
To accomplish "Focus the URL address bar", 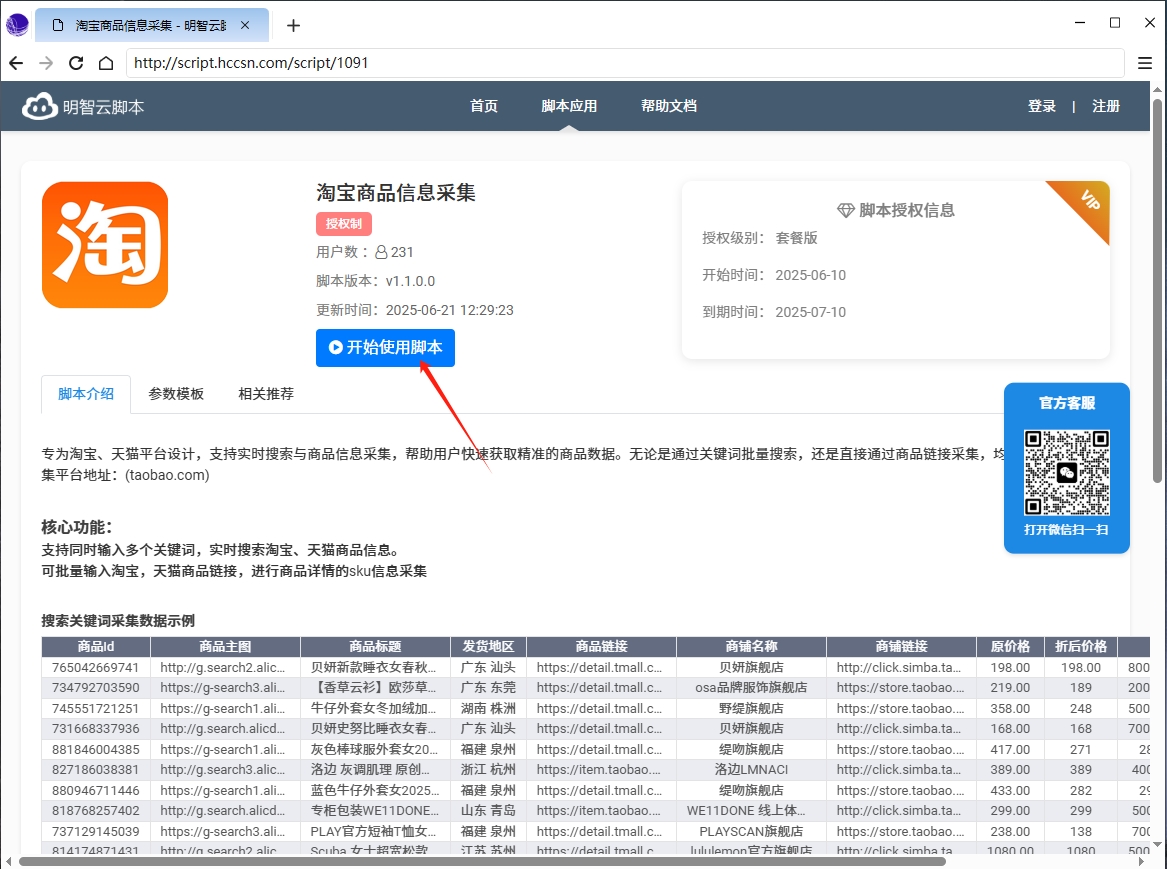I will click(x=624, y=63).
